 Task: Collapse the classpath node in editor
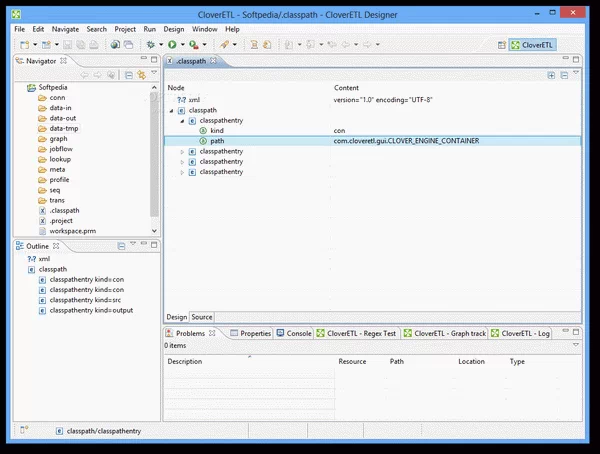(171, 111)
